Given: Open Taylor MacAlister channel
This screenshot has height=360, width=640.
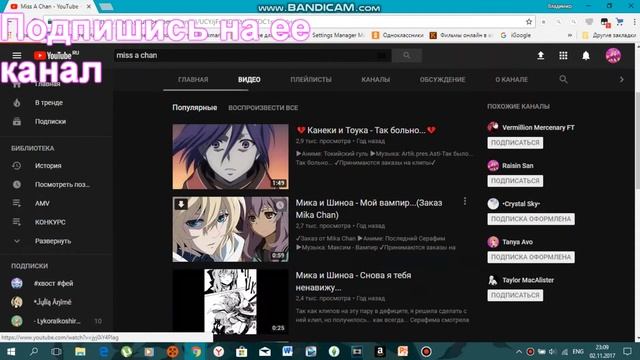Looking at the screenshot, I should [x=528, y=280].
